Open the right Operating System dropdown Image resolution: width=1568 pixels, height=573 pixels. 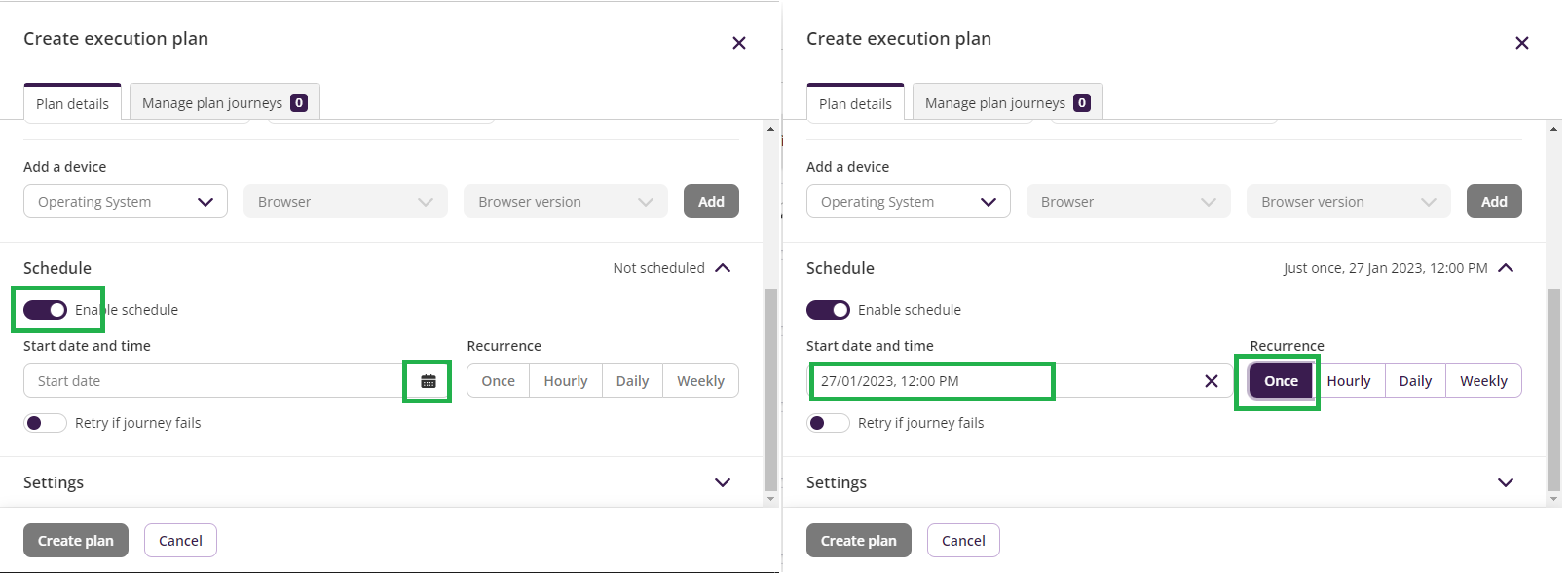click(909, 202)
